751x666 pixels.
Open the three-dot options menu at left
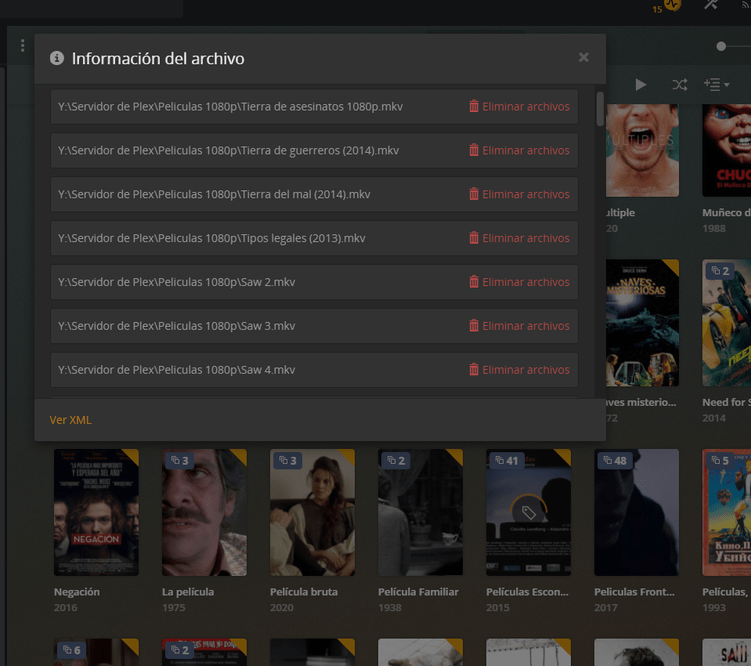[23, 45]
